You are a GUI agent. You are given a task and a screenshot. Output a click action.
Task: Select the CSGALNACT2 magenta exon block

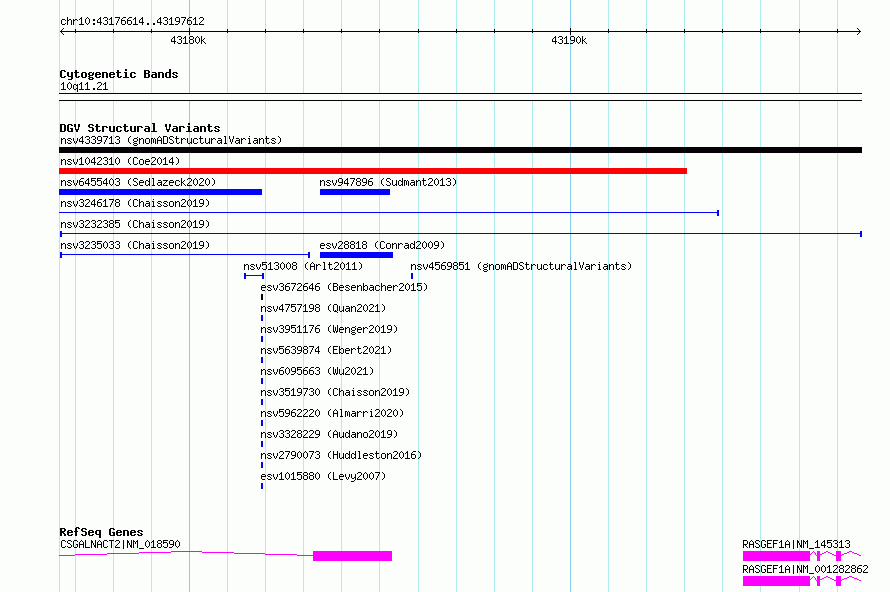(x=352, y=556)
